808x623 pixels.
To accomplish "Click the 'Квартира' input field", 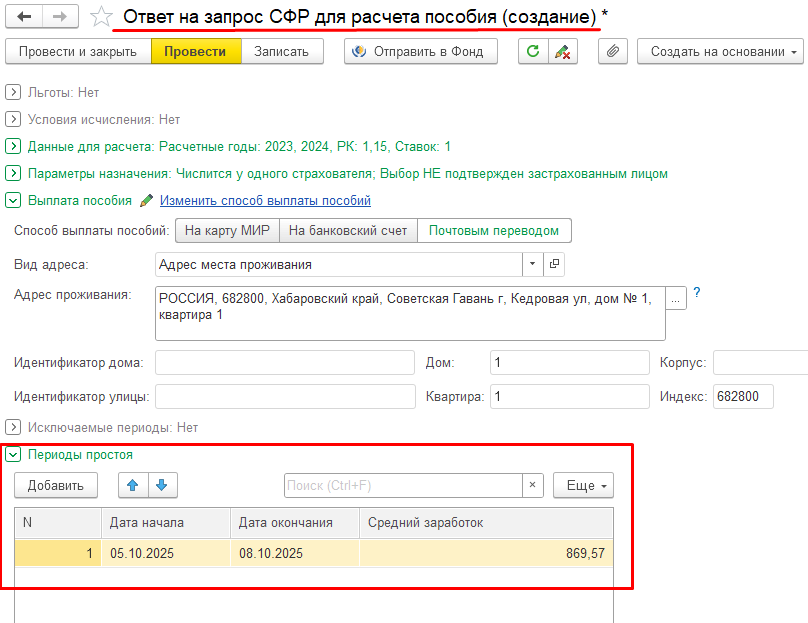I will tap(570, 397).
